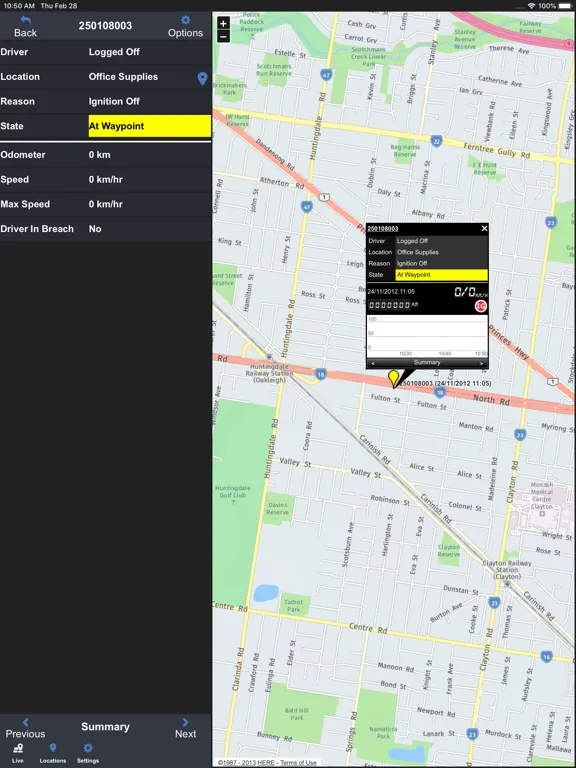Click the Monash Medical Centre hospital icon
The height and width of the screenshot is (768, 576).
pos(542,514)
